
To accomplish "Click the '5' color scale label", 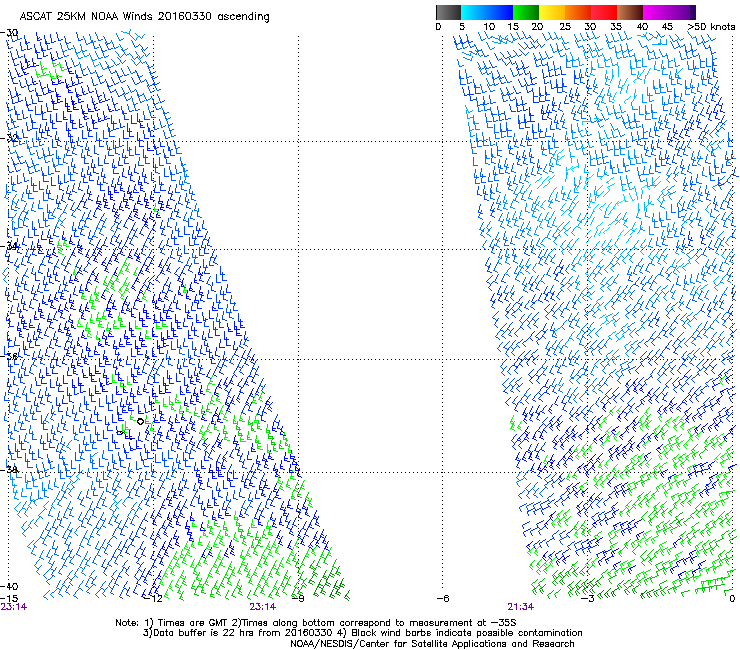I will click(462, 27).
